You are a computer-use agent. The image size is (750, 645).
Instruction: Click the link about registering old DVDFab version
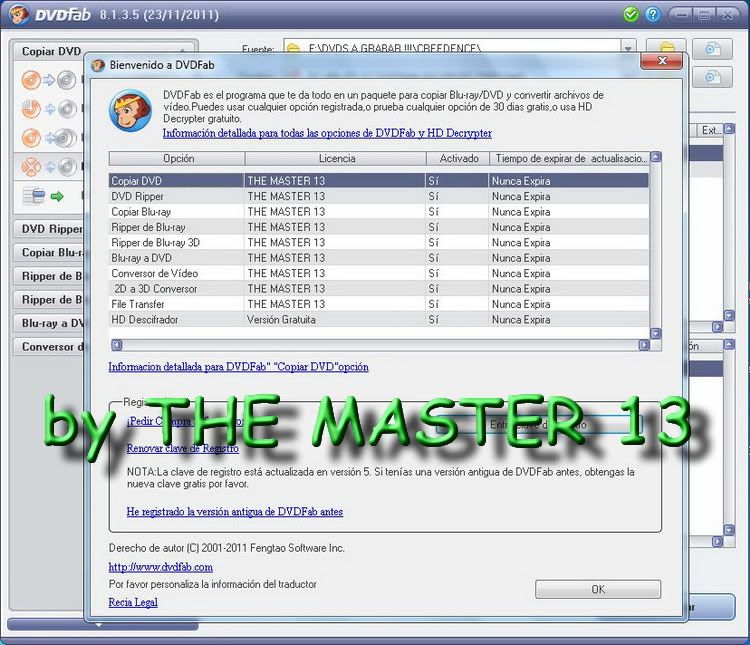[x=234, y=512]
